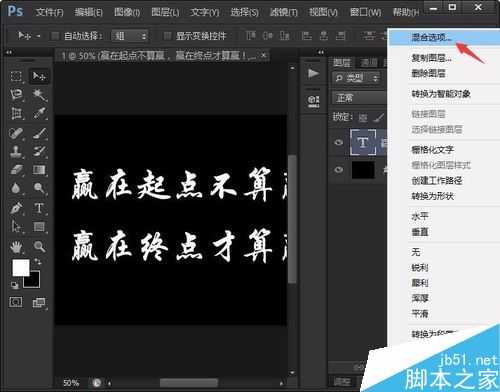Select the Dodge tool
Image resolution: width=500 pixels, height=392 pixels.
point(39,188)
